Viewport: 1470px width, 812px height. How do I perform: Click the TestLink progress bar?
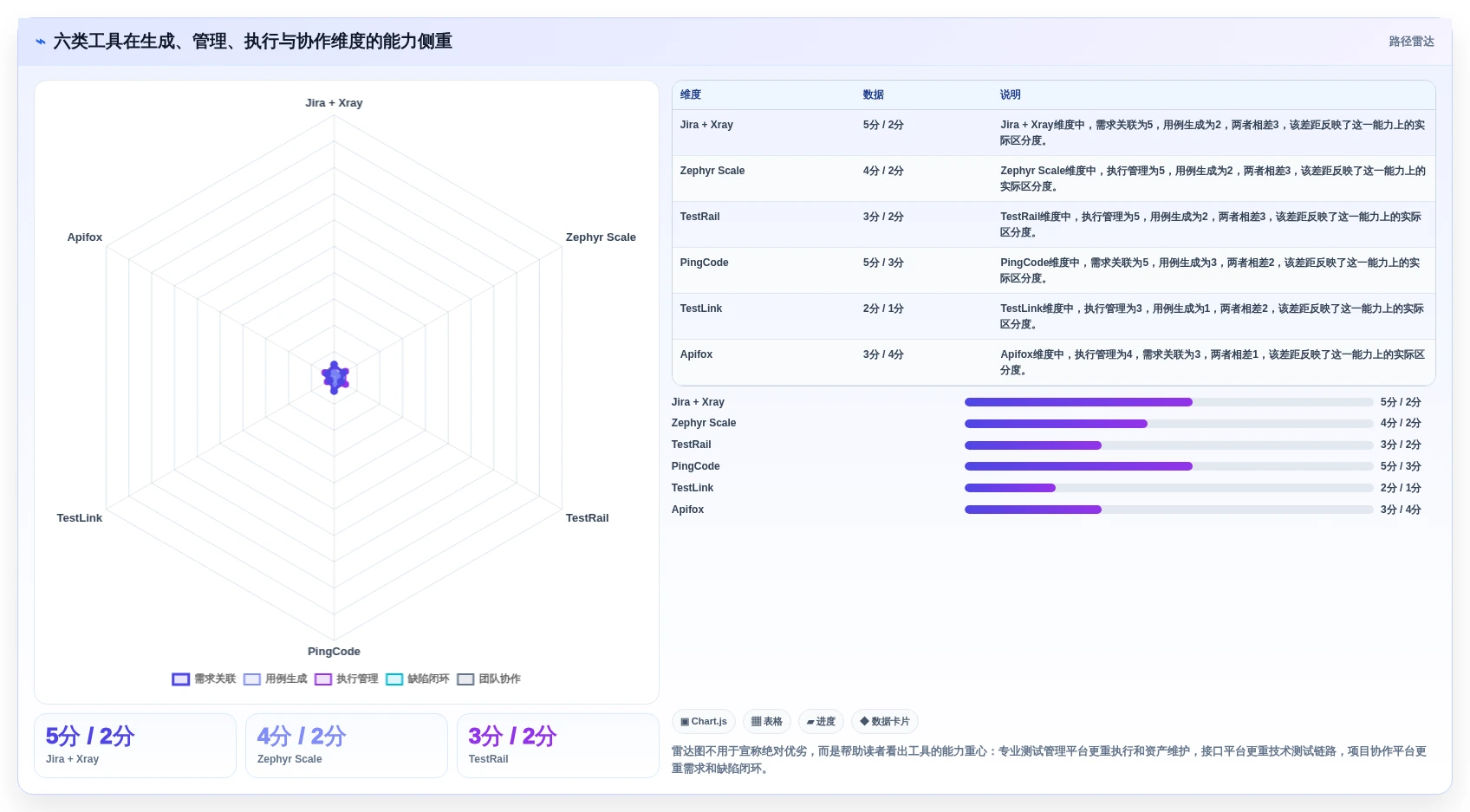click(1168, 488)
